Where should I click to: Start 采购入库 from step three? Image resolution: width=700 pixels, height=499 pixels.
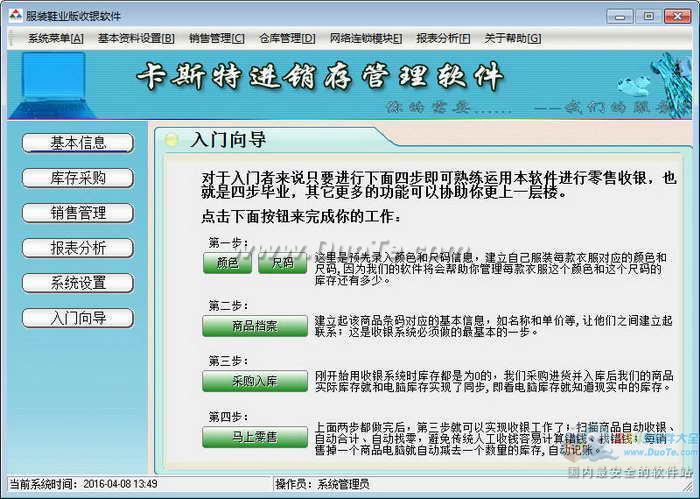click(255, 382)
